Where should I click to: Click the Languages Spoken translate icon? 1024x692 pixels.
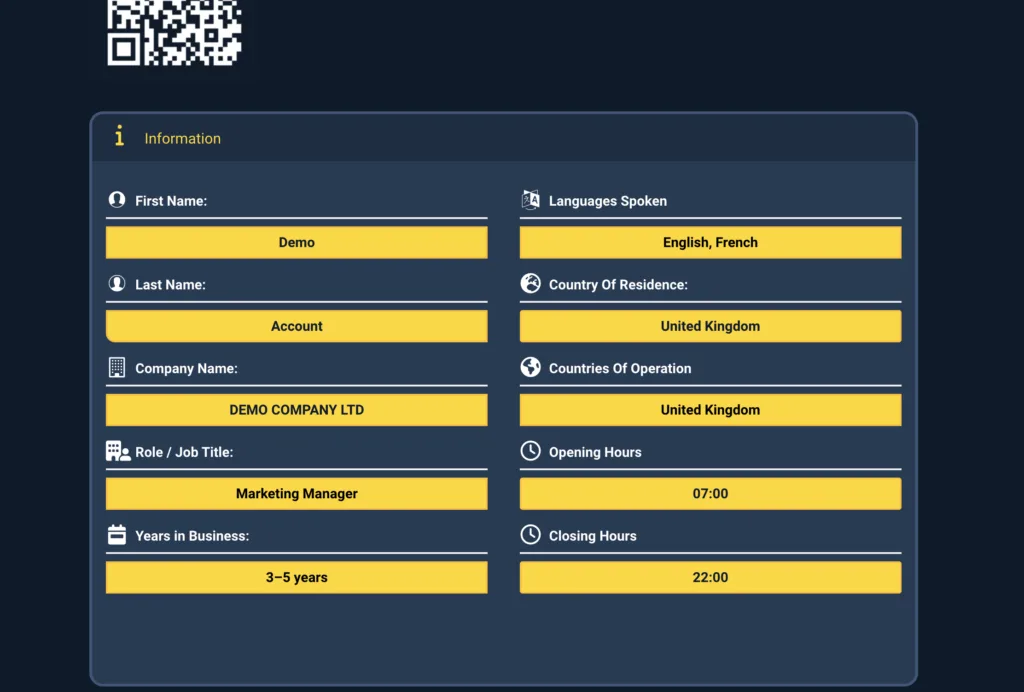[x=530, y=200]
